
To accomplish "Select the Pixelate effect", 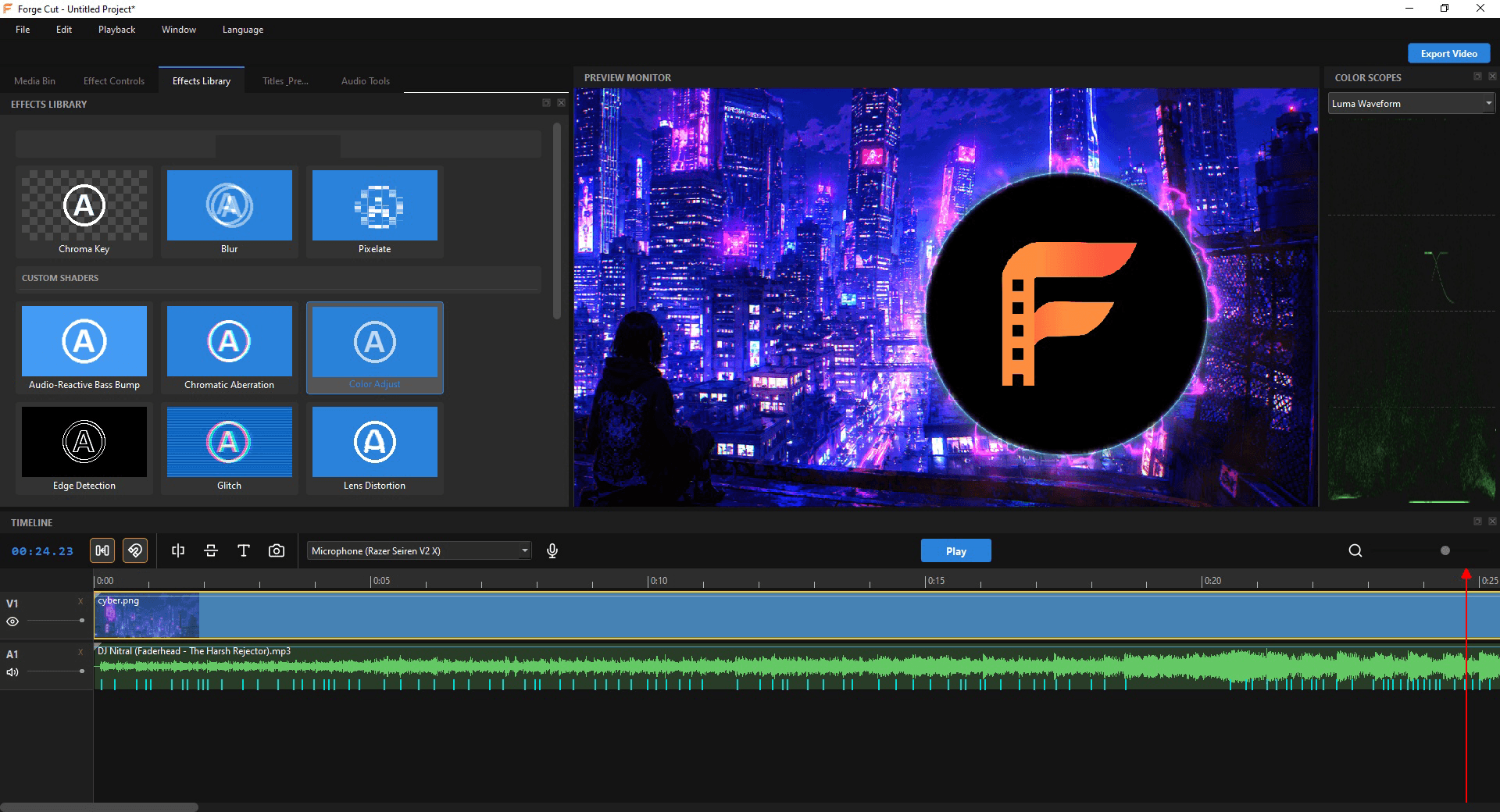I will pyautogui.click(x=375, y=212).
